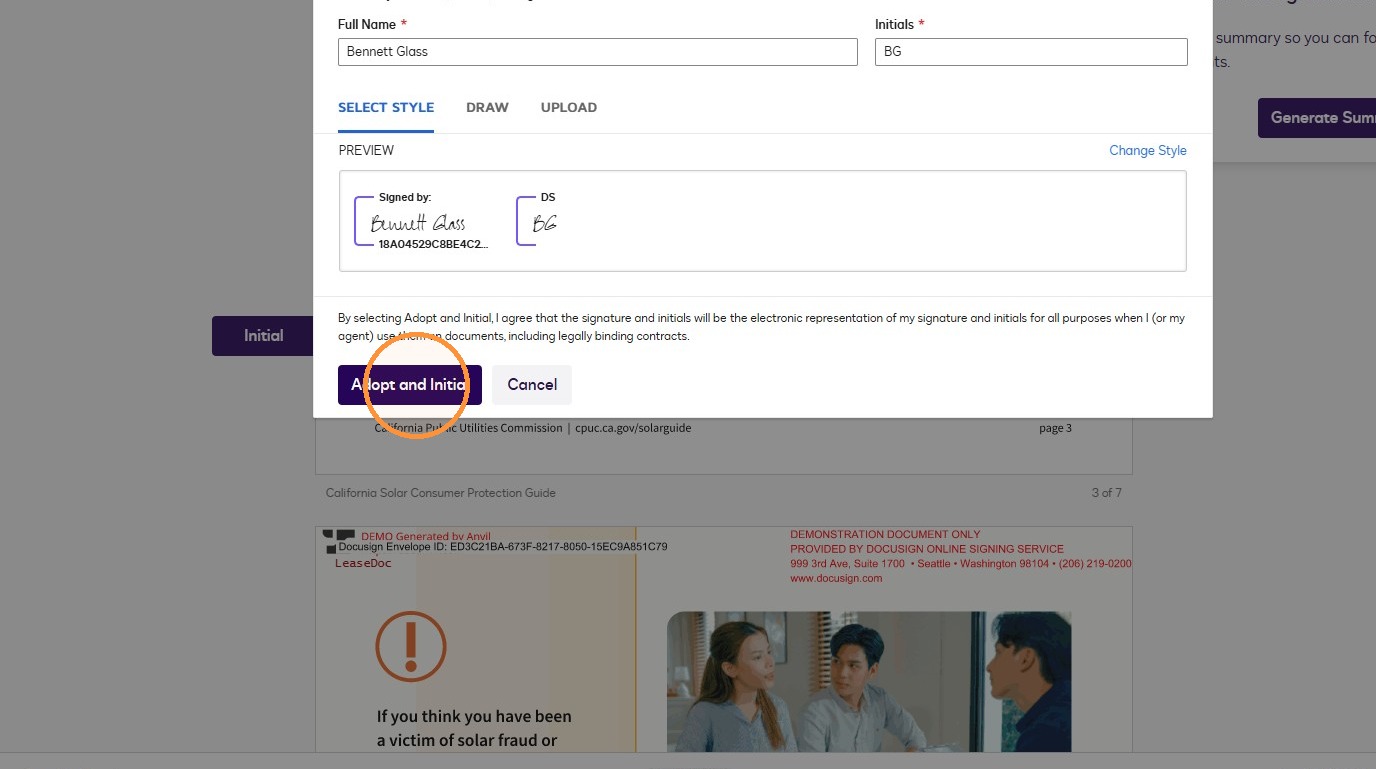Click the Generate Summary button
Image resolution: width=1376 pixels, height=769 pixels.
coord(1317,118)
